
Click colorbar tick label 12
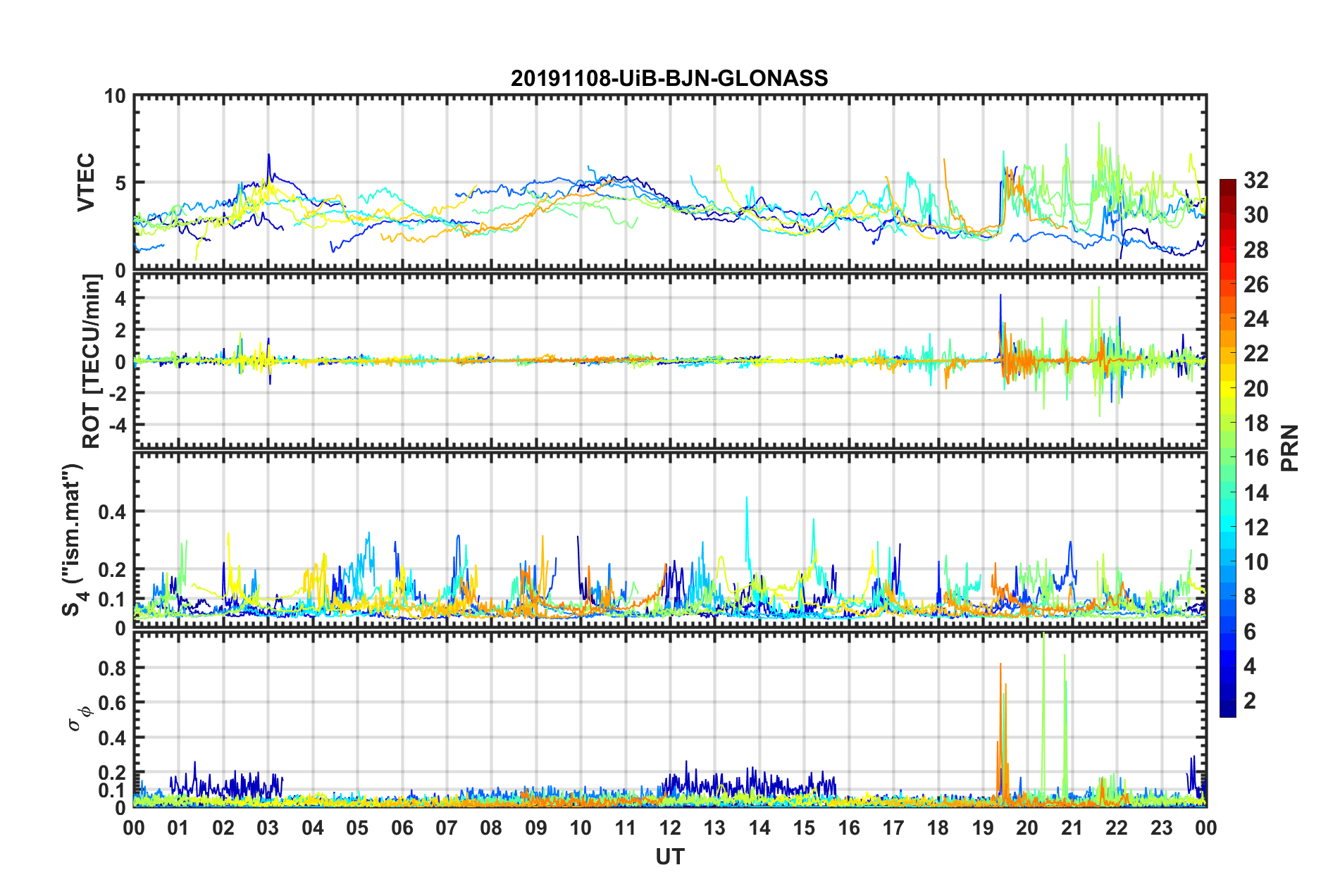click(x=1255, y=528)
